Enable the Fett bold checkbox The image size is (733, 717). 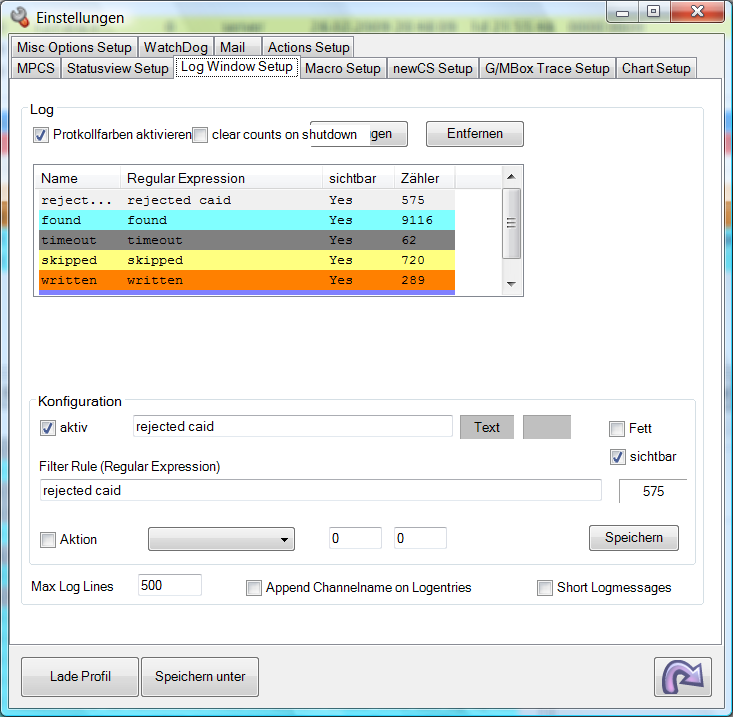click(x=617, y=428)
